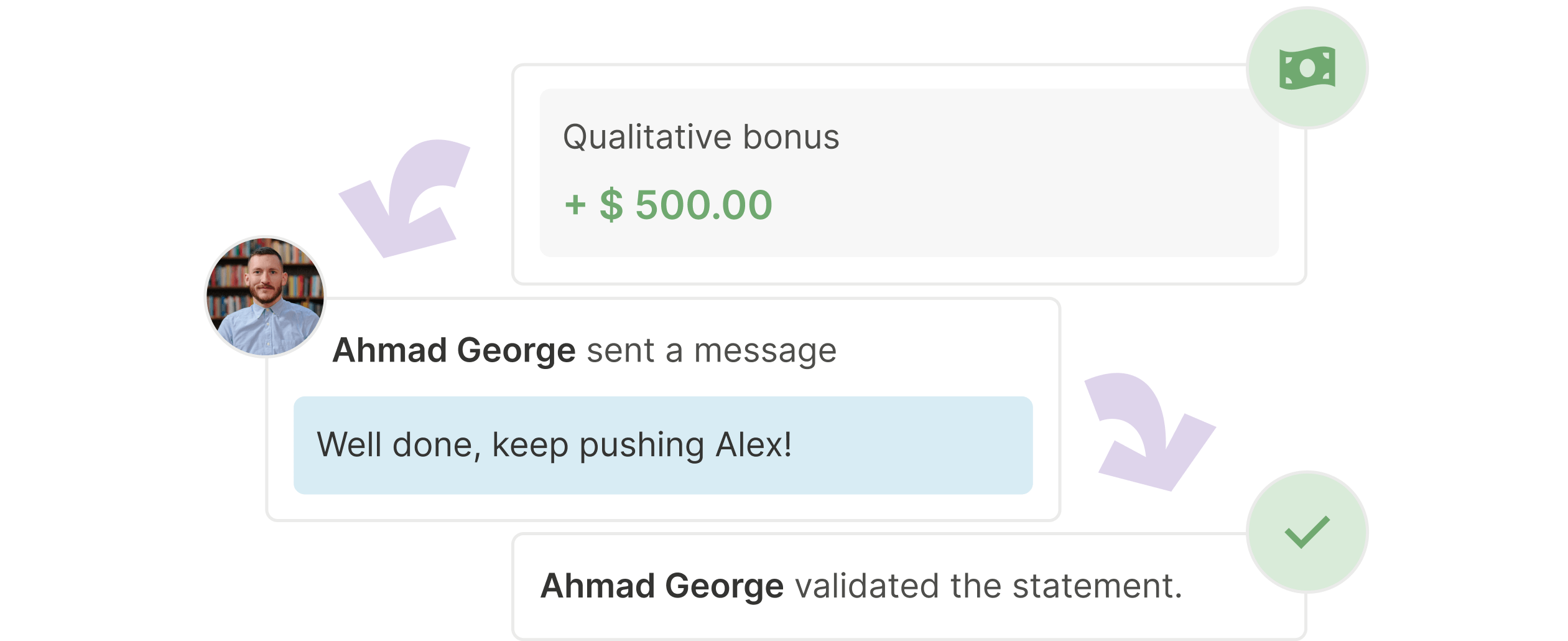Select the 'Qualitative bonus' label
Screen dimensions: 1568x641
pyautogui.click(x=701, y=138)
